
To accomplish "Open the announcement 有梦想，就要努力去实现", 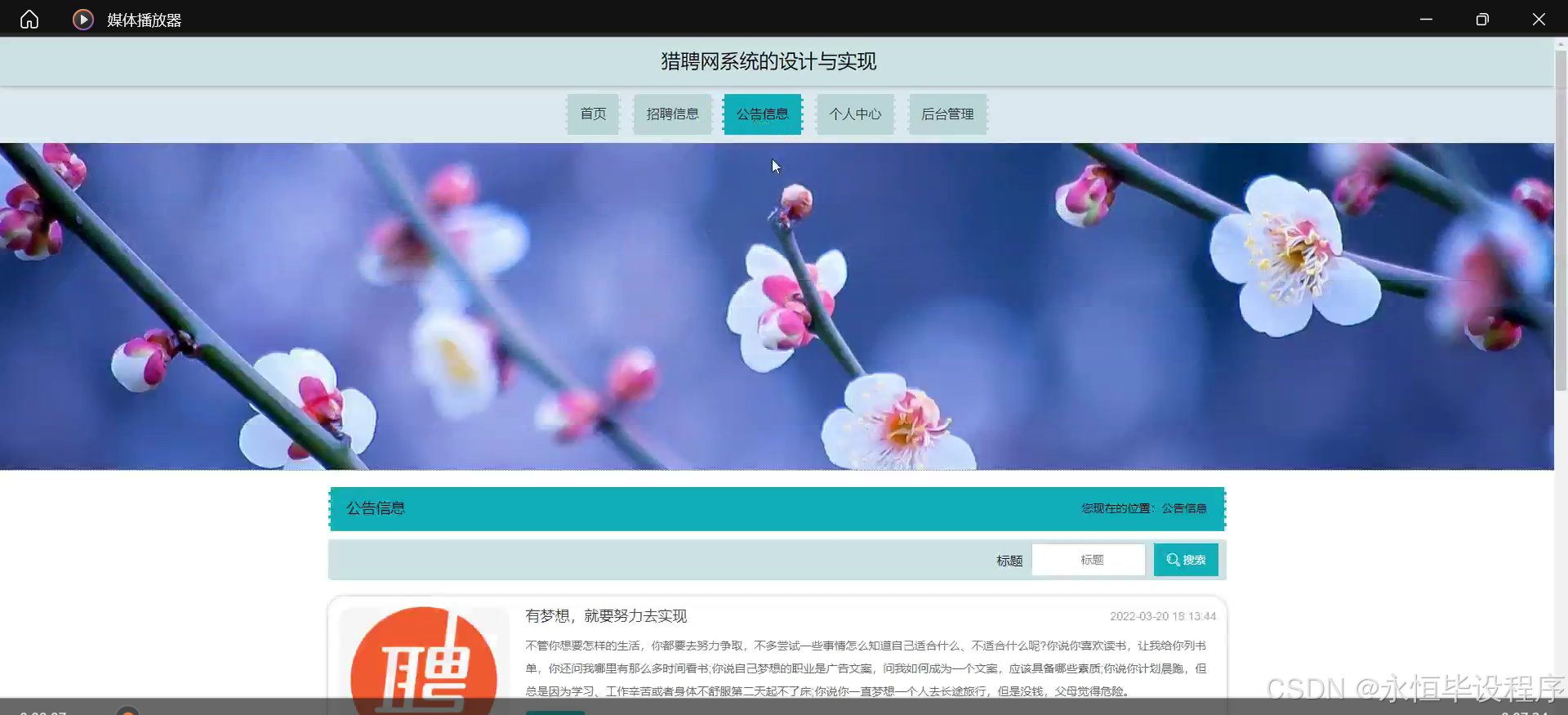I will (x=606, y=616).
